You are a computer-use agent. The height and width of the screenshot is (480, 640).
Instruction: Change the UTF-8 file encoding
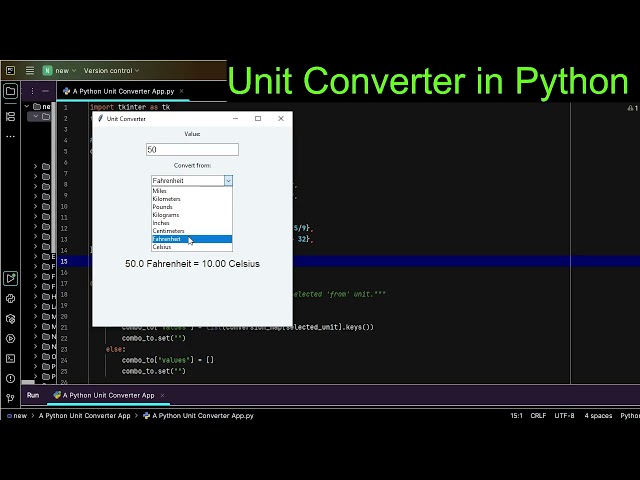[564, 416]
